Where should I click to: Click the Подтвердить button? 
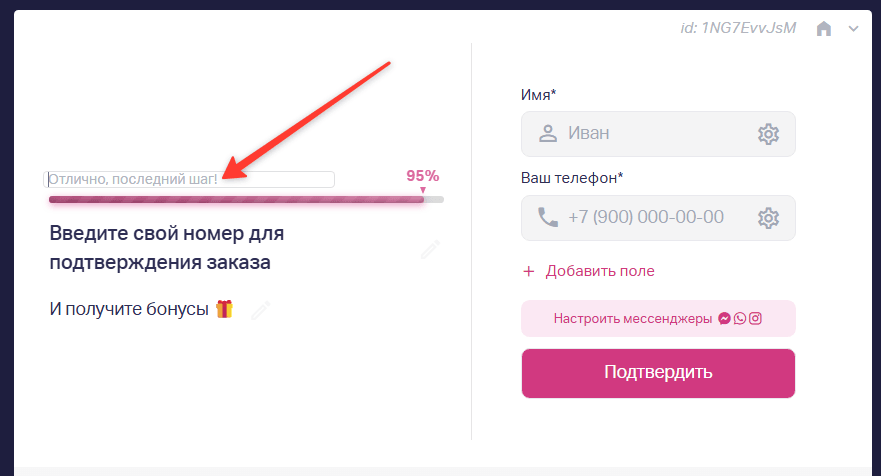pos(658,374)
